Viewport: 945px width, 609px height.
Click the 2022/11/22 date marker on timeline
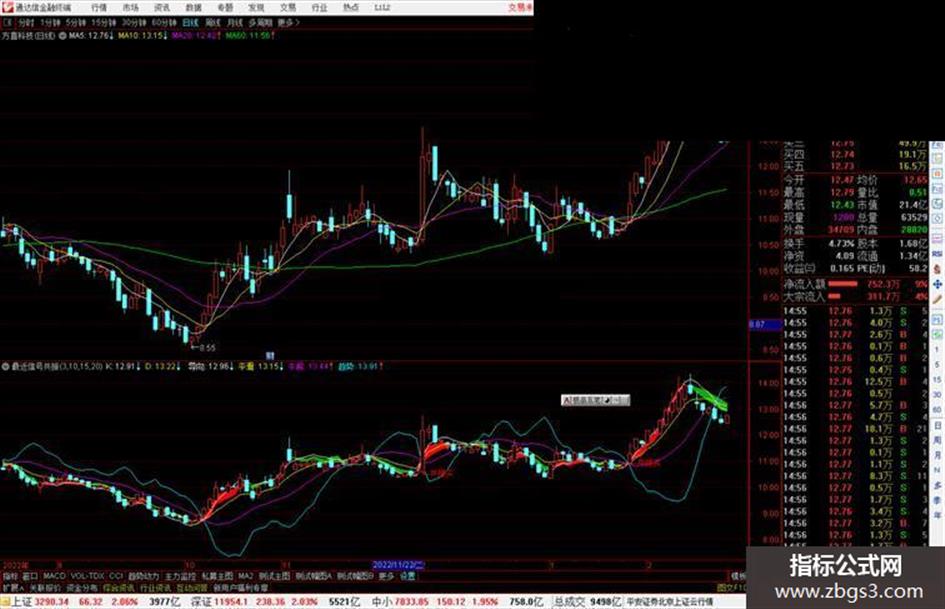pyautogui.click(x=398, y=565)
